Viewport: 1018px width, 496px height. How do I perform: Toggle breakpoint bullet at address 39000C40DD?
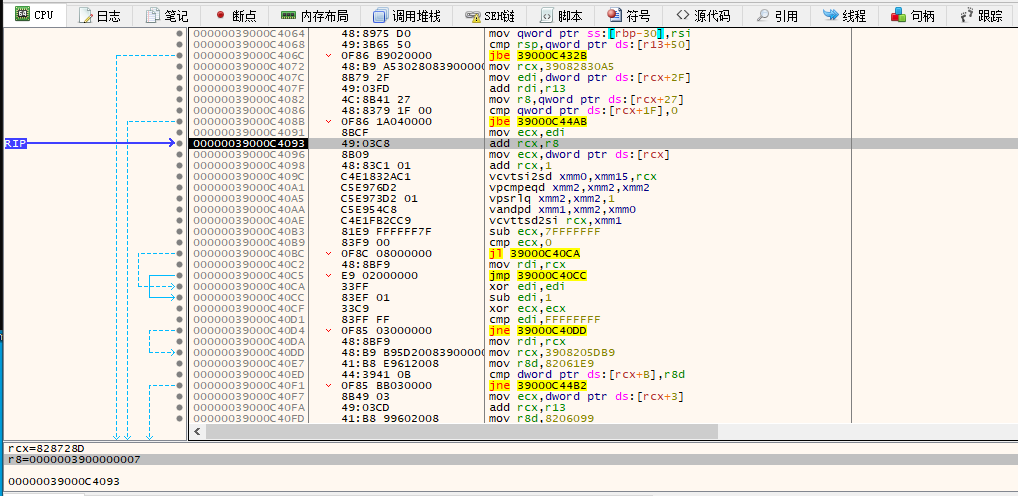pos(179,352)
